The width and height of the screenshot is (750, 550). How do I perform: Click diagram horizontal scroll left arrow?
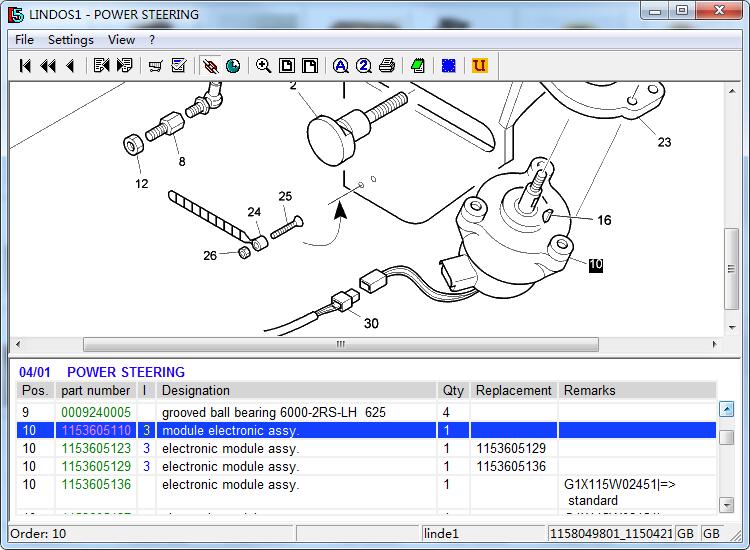pyautogui.click(x=18, y=344)
